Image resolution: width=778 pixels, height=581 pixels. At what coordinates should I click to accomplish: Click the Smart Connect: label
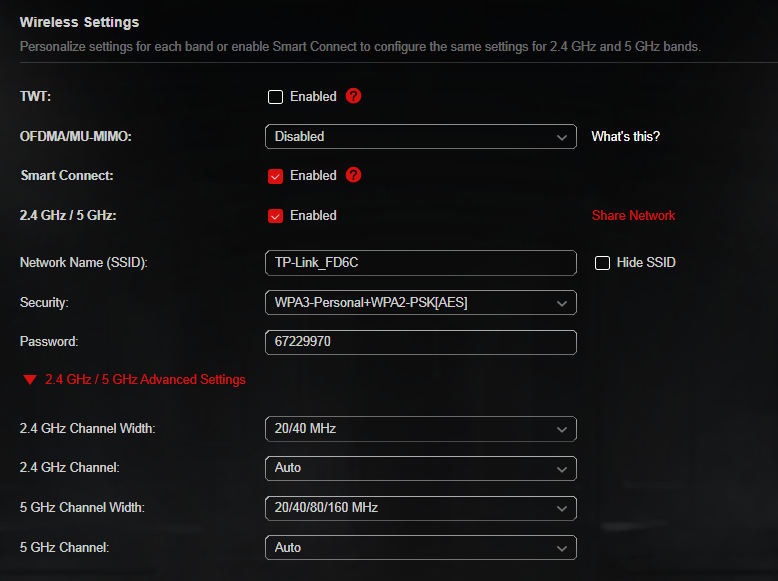(x=67, y=176)
